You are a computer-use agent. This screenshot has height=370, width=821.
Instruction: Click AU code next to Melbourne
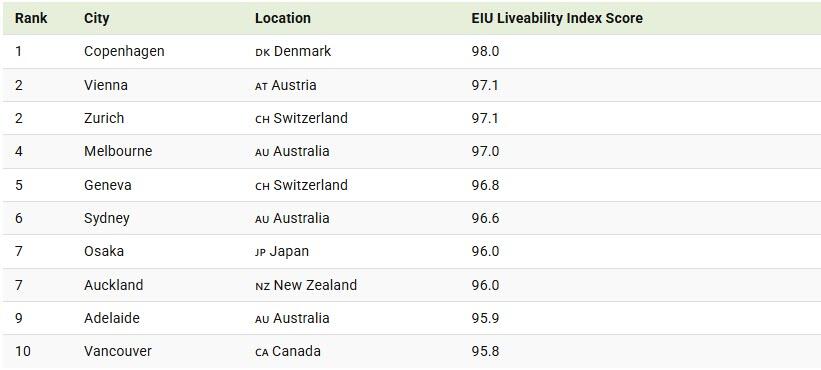pyautogui.click(x=262, y=153)
